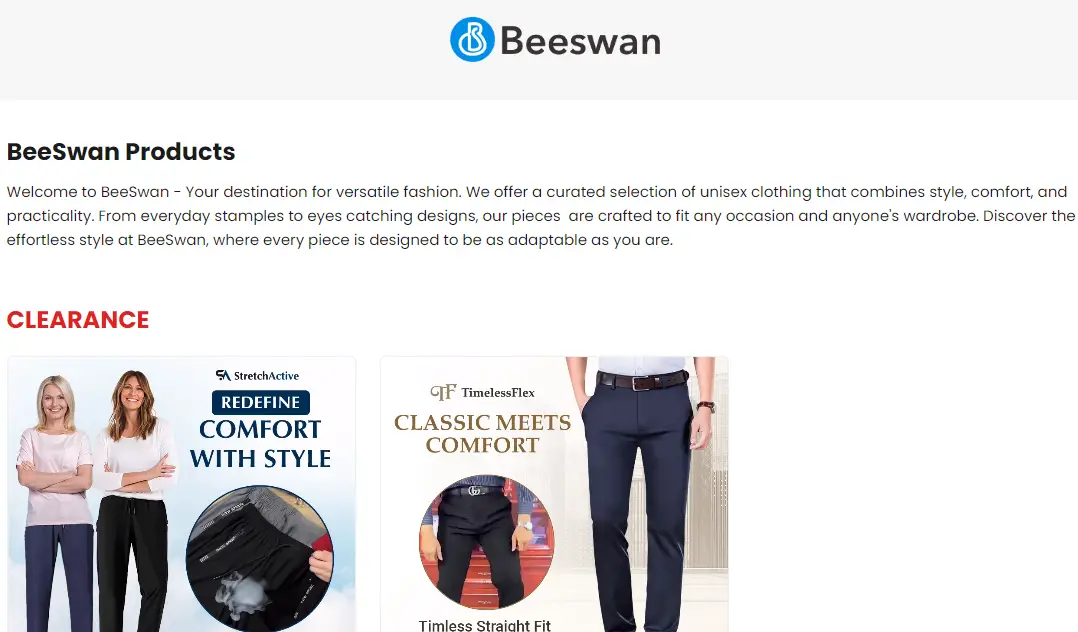Select the 'Timless Straight Fit' caption

(485, 624)
